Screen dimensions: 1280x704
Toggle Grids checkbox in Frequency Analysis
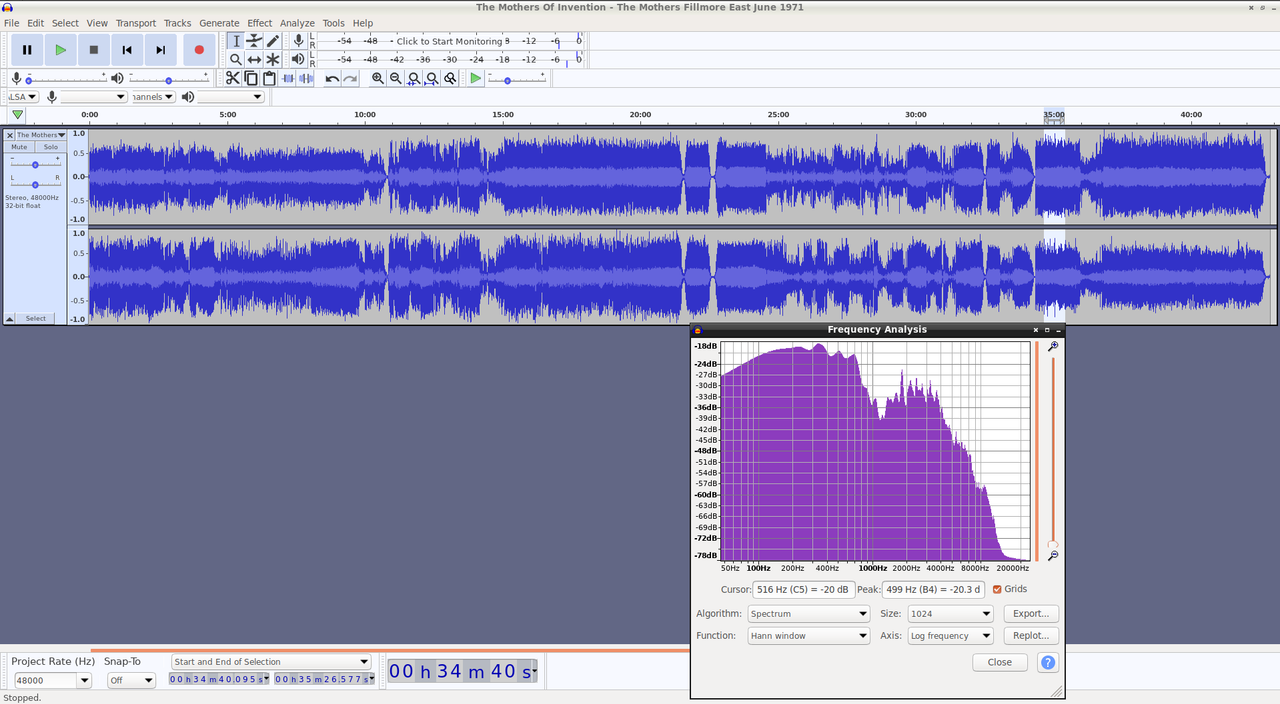click(997, 589)
